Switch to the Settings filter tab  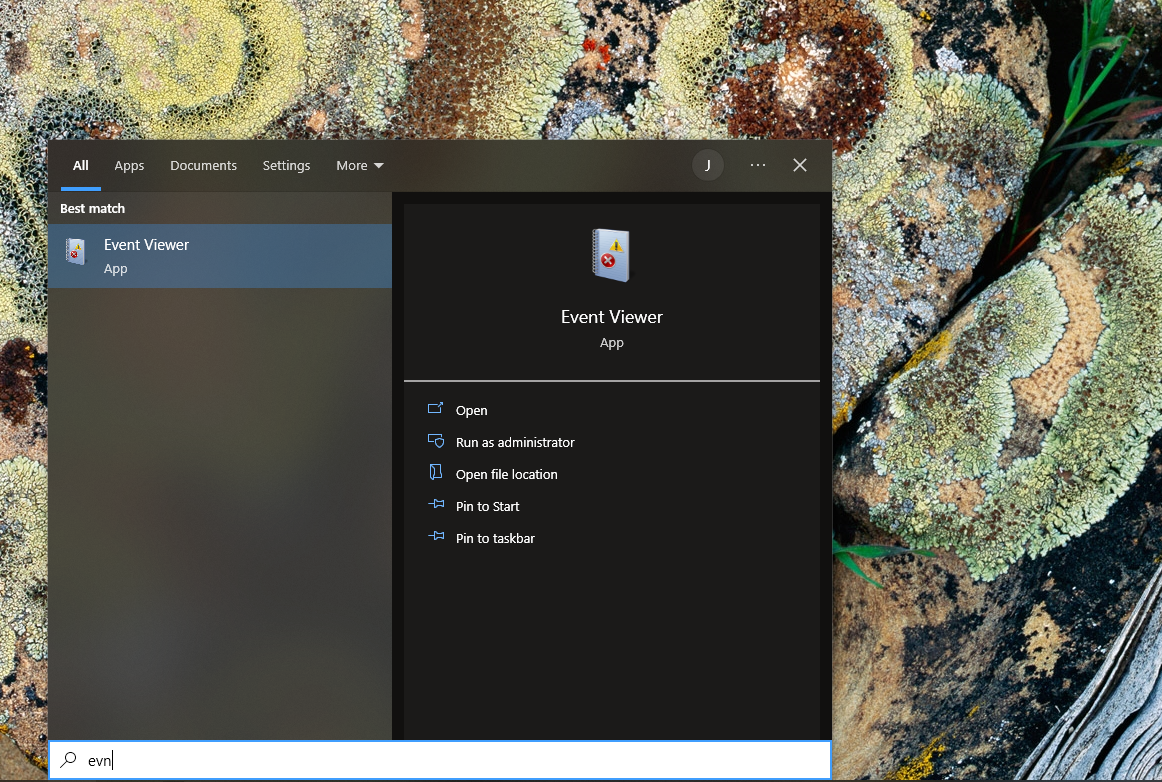286,165
